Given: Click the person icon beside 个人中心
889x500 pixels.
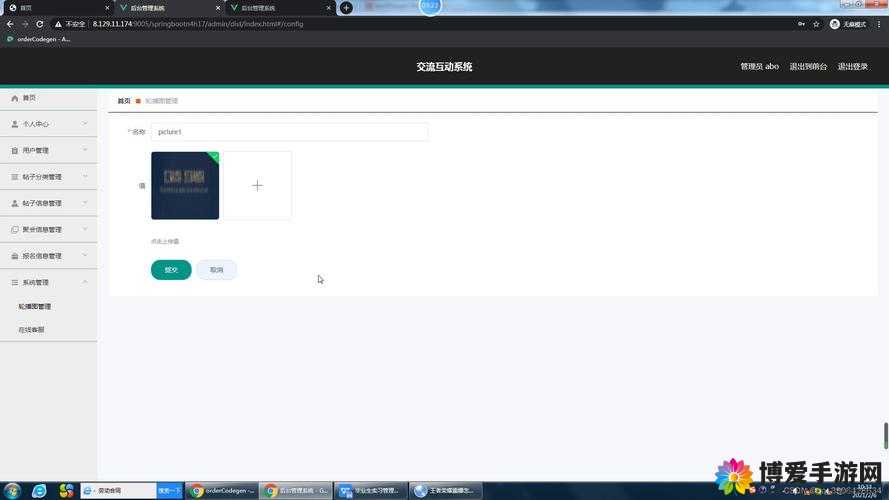Looking at the screenshot, I should 15,124.
